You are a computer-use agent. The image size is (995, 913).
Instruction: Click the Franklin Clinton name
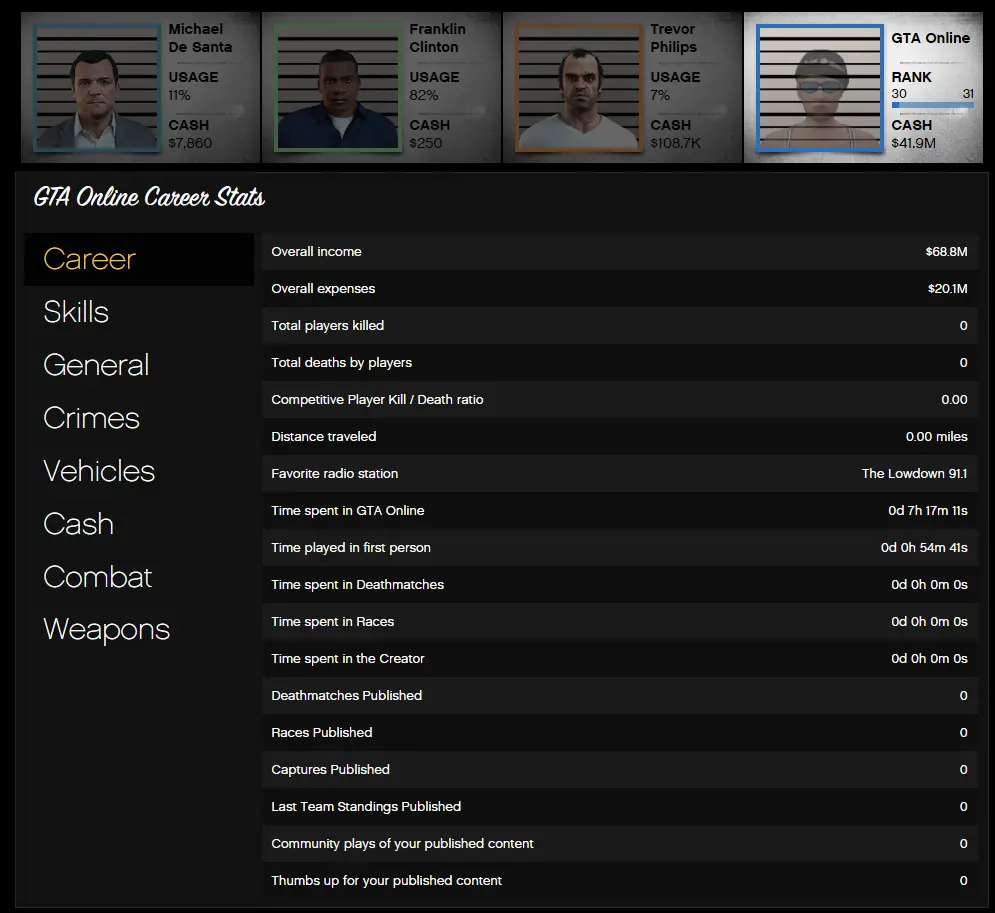click(x=437, y=38)
